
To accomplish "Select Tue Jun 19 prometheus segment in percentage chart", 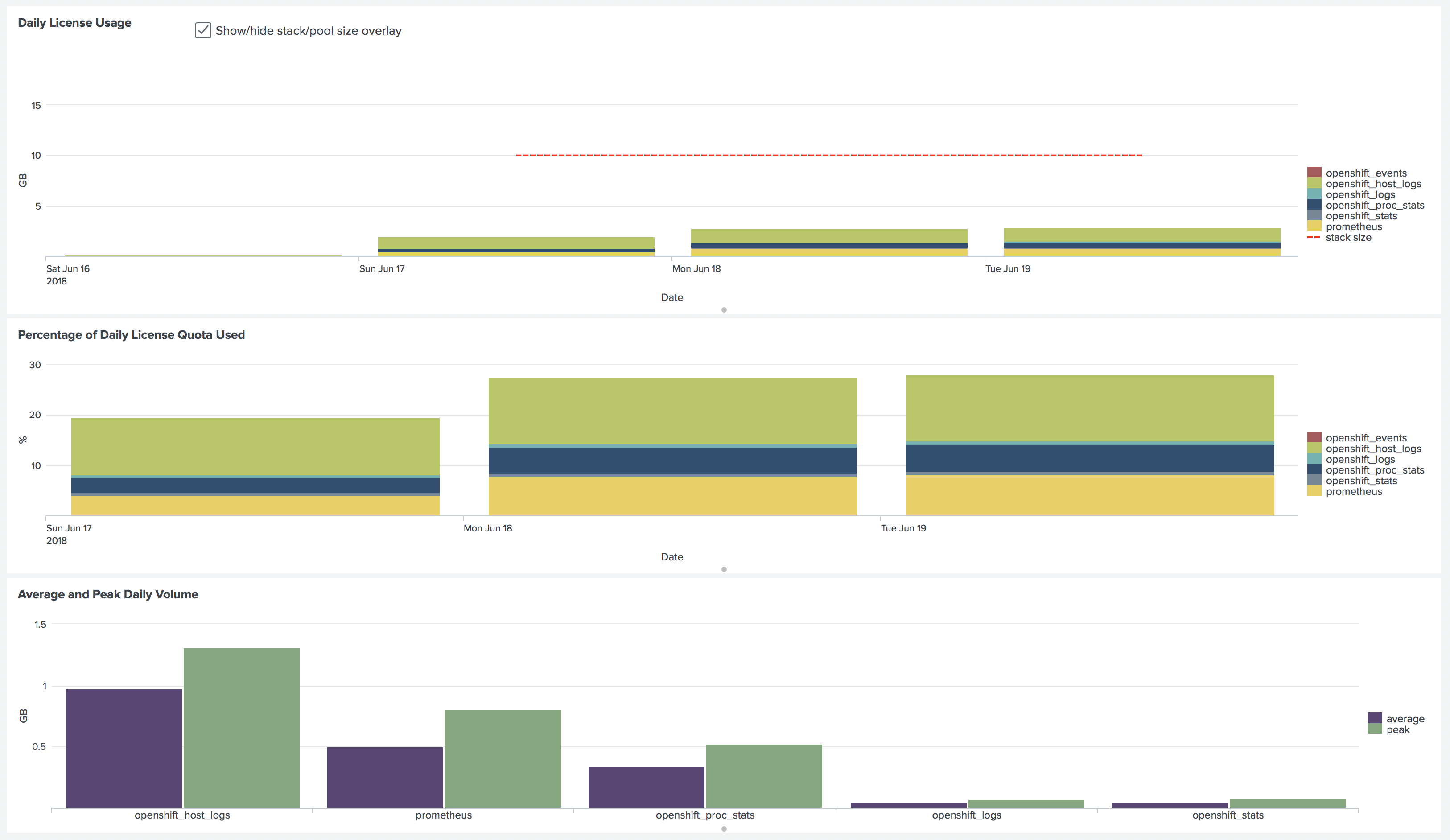I will pos(1090,495).
